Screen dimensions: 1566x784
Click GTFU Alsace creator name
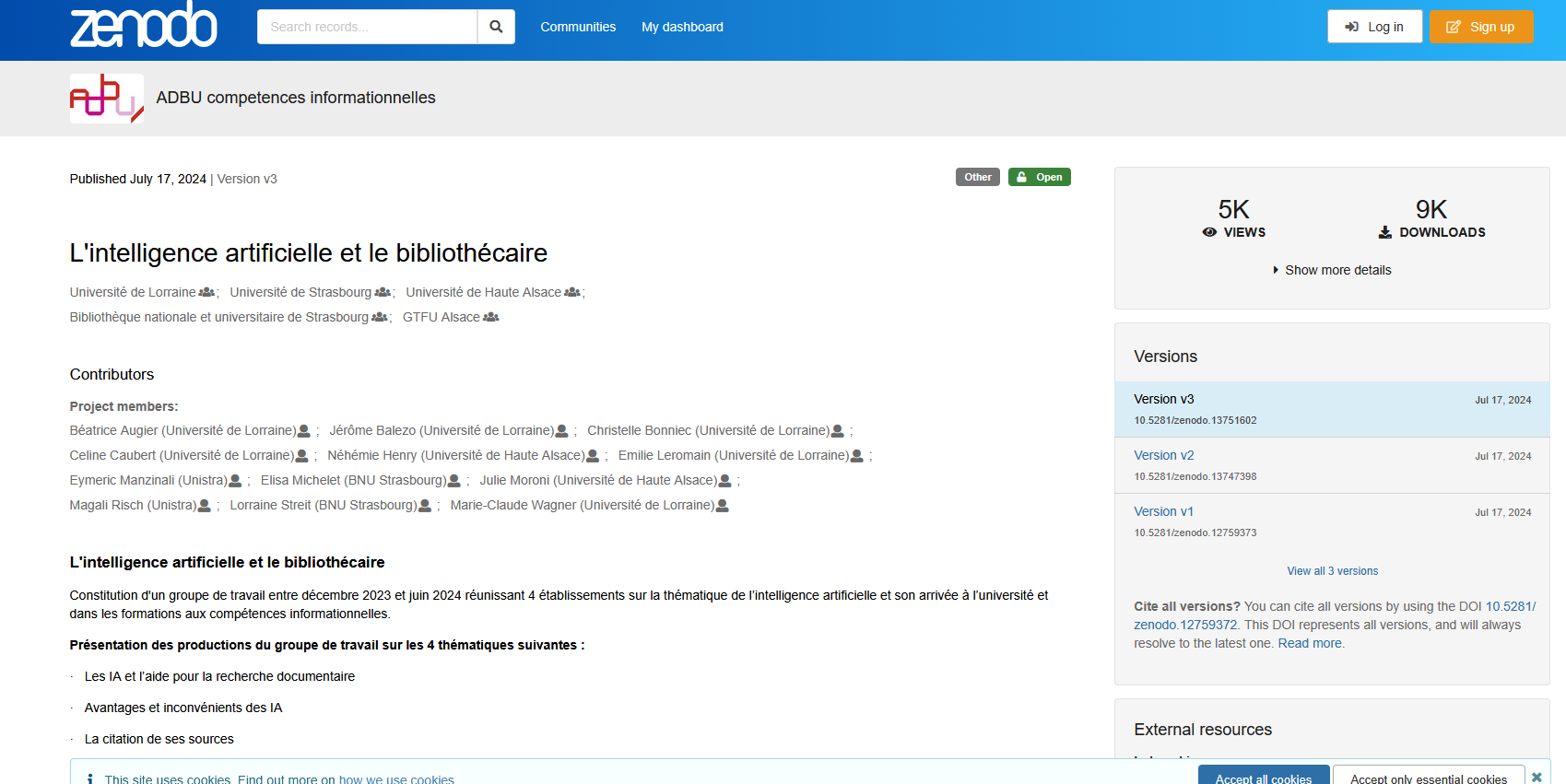pos(442,317)
